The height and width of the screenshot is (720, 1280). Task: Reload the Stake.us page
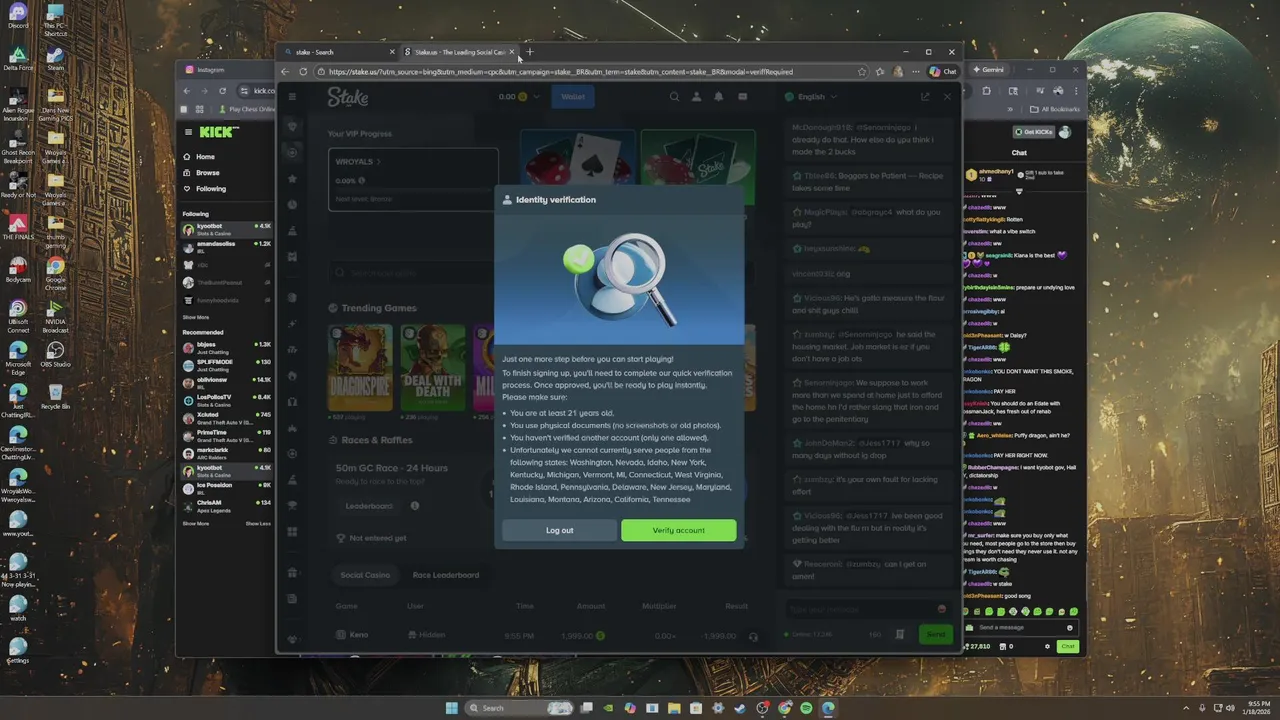[x=303, y=71]
